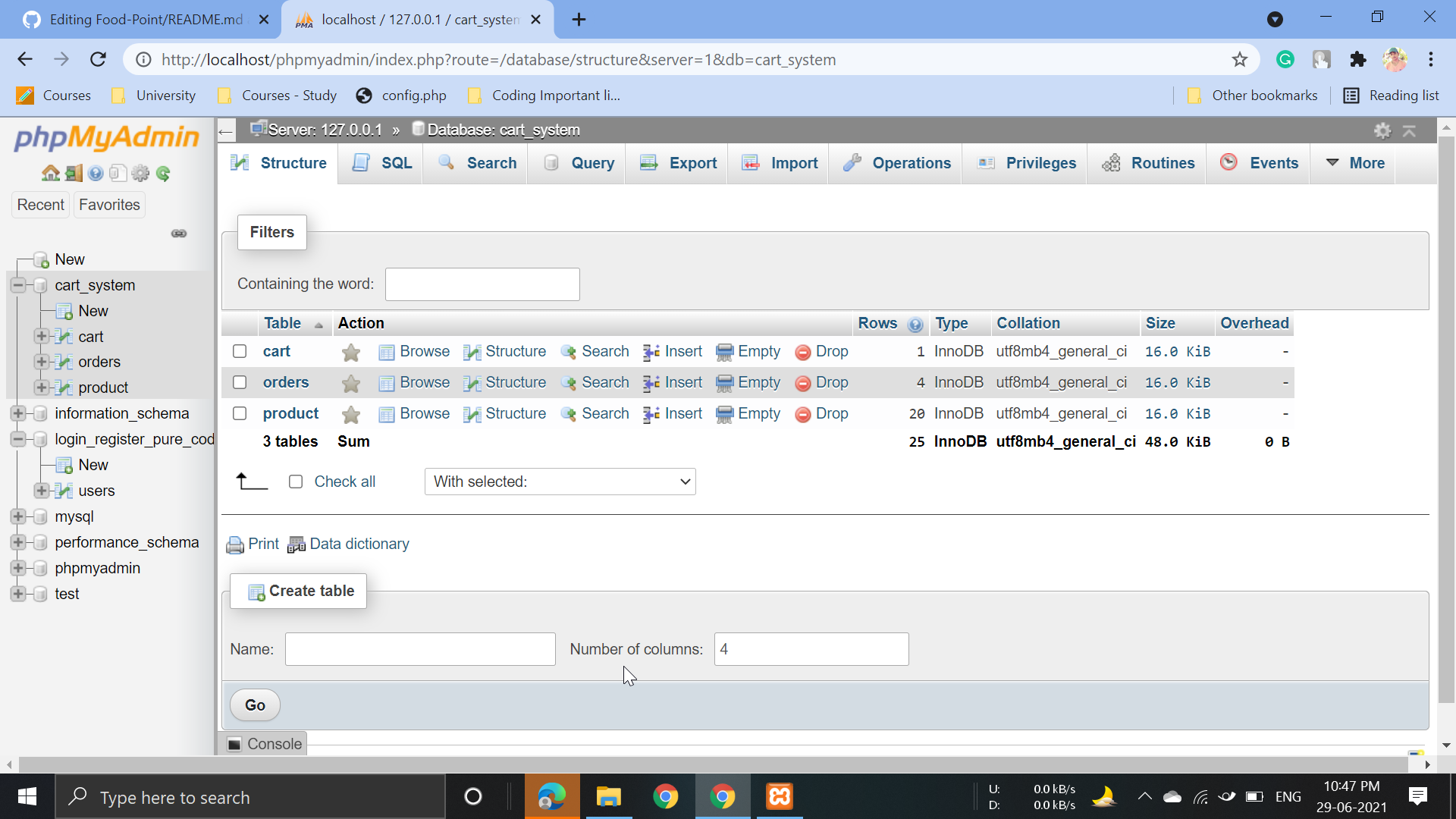Tick the checkbox for cart table
The height and width of the screenshot is (819, 1456).
coord(240,351)
